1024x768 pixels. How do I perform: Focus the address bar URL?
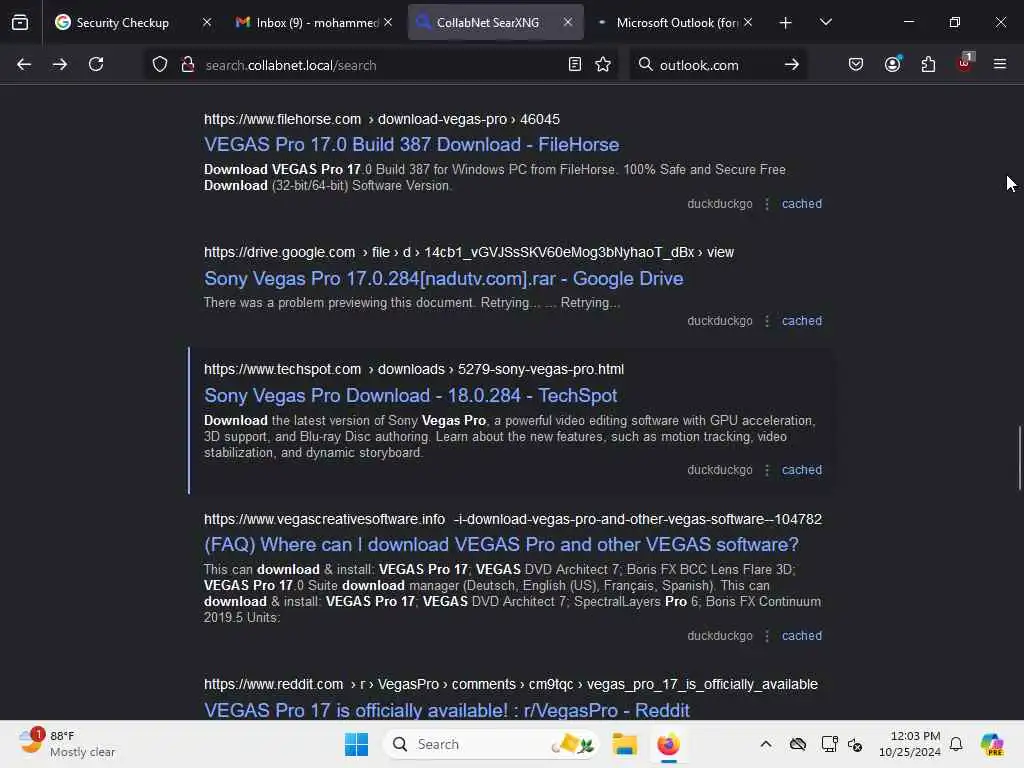click(x=382, y=65)
